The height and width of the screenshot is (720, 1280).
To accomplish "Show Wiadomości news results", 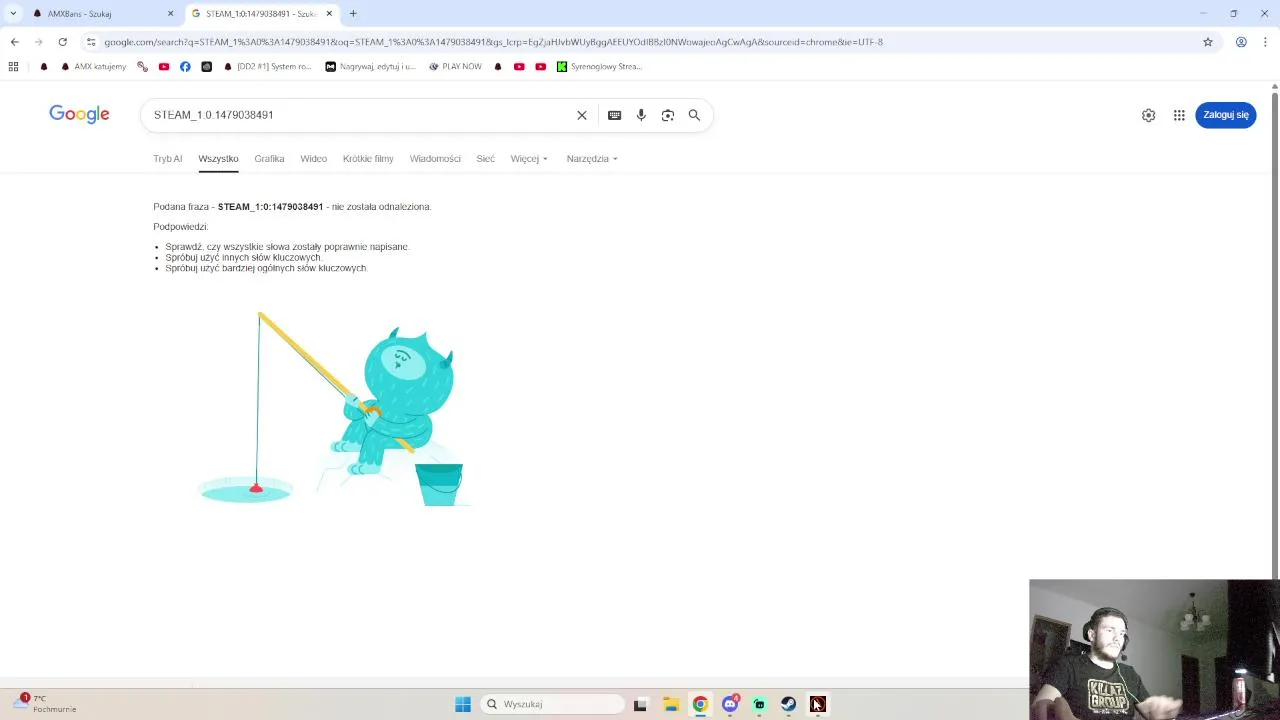I will pyautogui.click(x=435, y=158).
